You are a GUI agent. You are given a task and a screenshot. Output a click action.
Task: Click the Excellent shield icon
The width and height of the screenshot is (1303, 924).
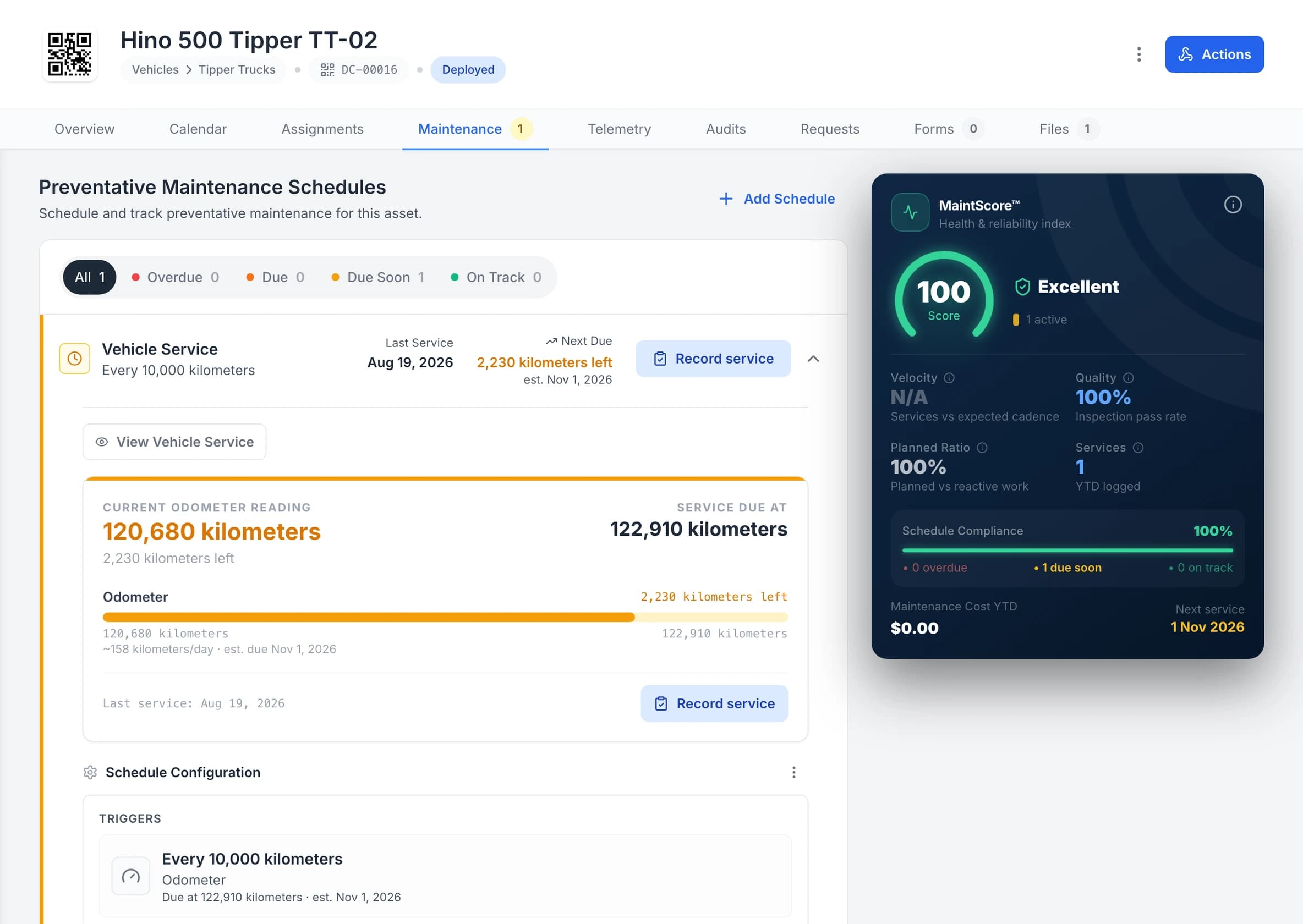coord(1022,287)
